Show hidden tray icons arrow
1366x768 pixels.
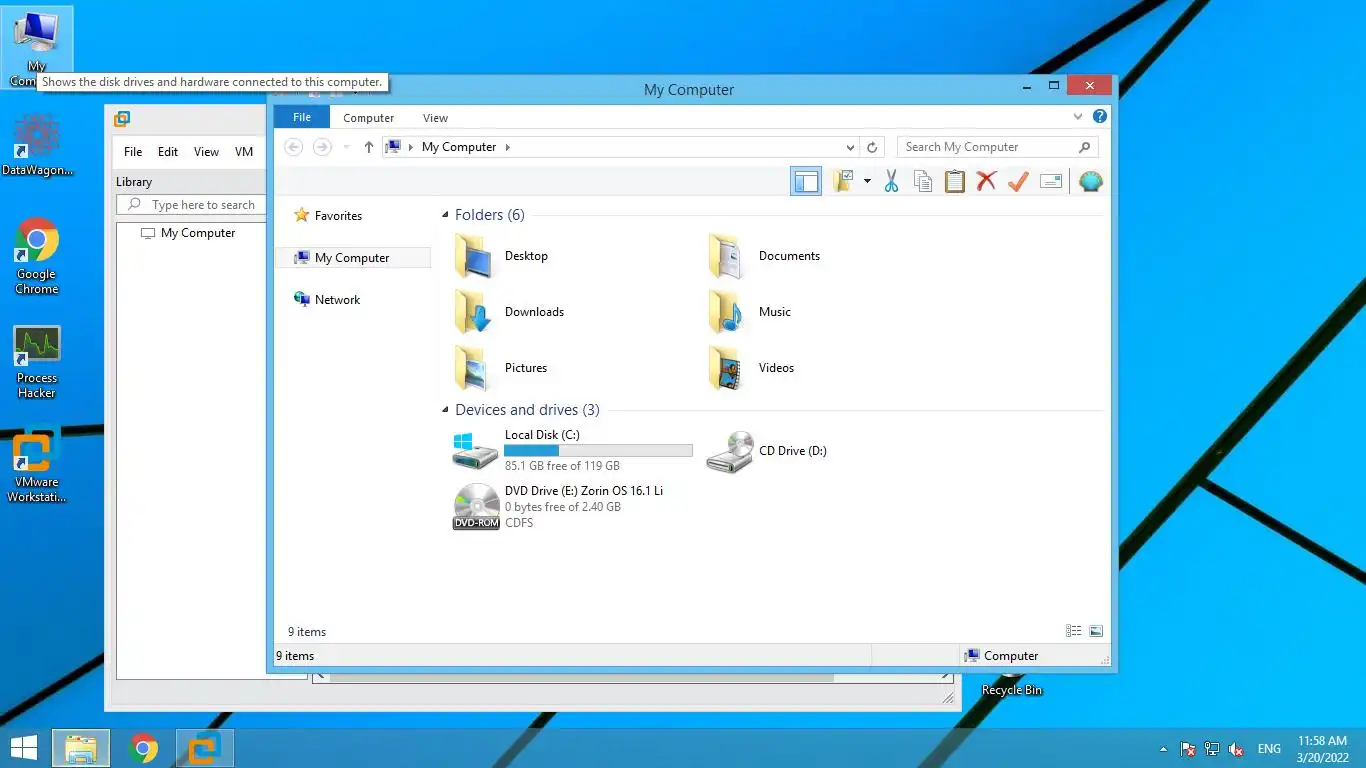click(x=1163, y=749)
